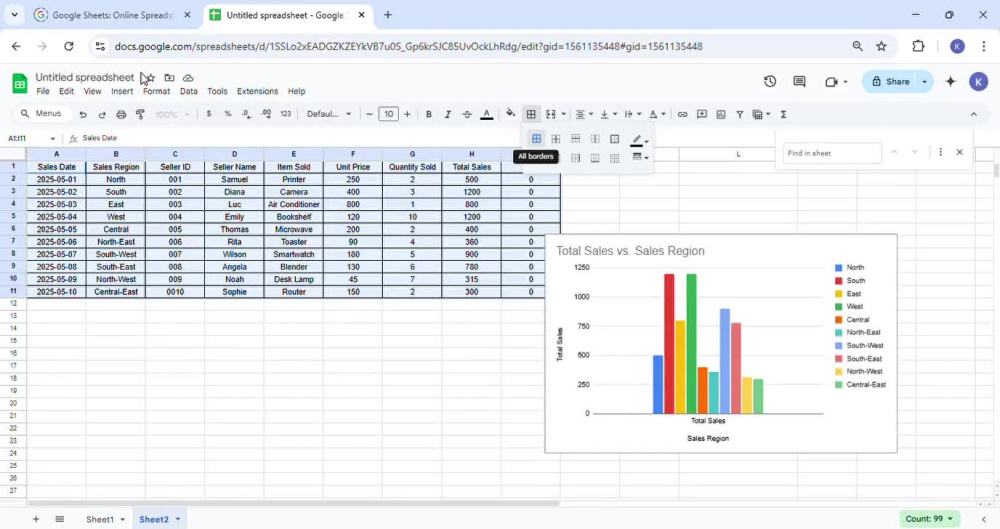Open the Border style dropdown
The width and height of the screenshot is (1000, 529).
pos(639,158)
